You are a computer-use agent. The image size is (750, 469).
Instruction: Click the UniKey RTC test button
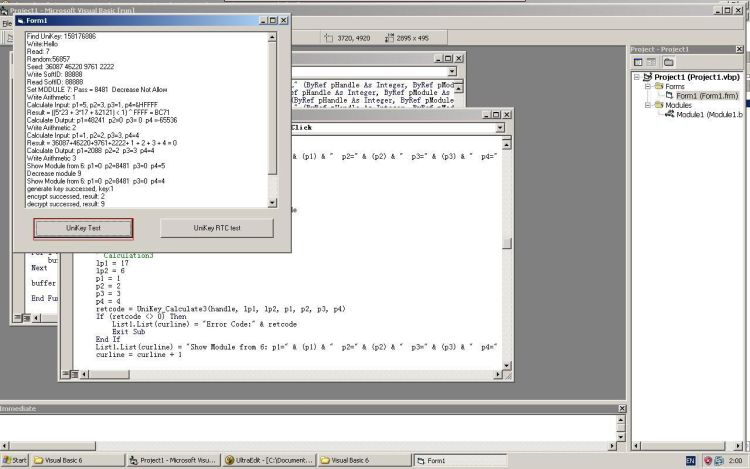pyautogui.click(x=217, y=228)
